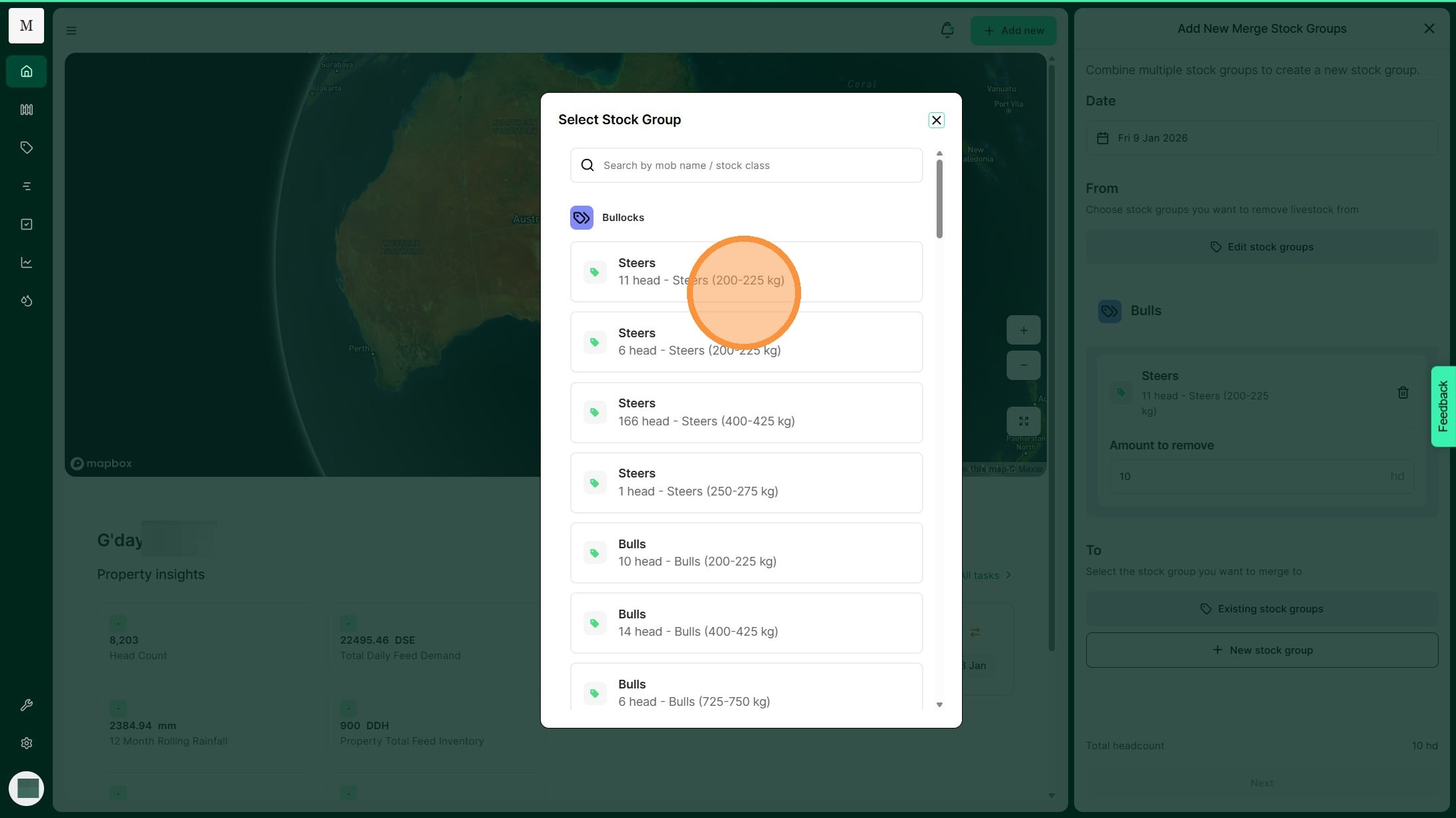
Task: Open the settings gear in sidebar
Action: coord(26,743)
